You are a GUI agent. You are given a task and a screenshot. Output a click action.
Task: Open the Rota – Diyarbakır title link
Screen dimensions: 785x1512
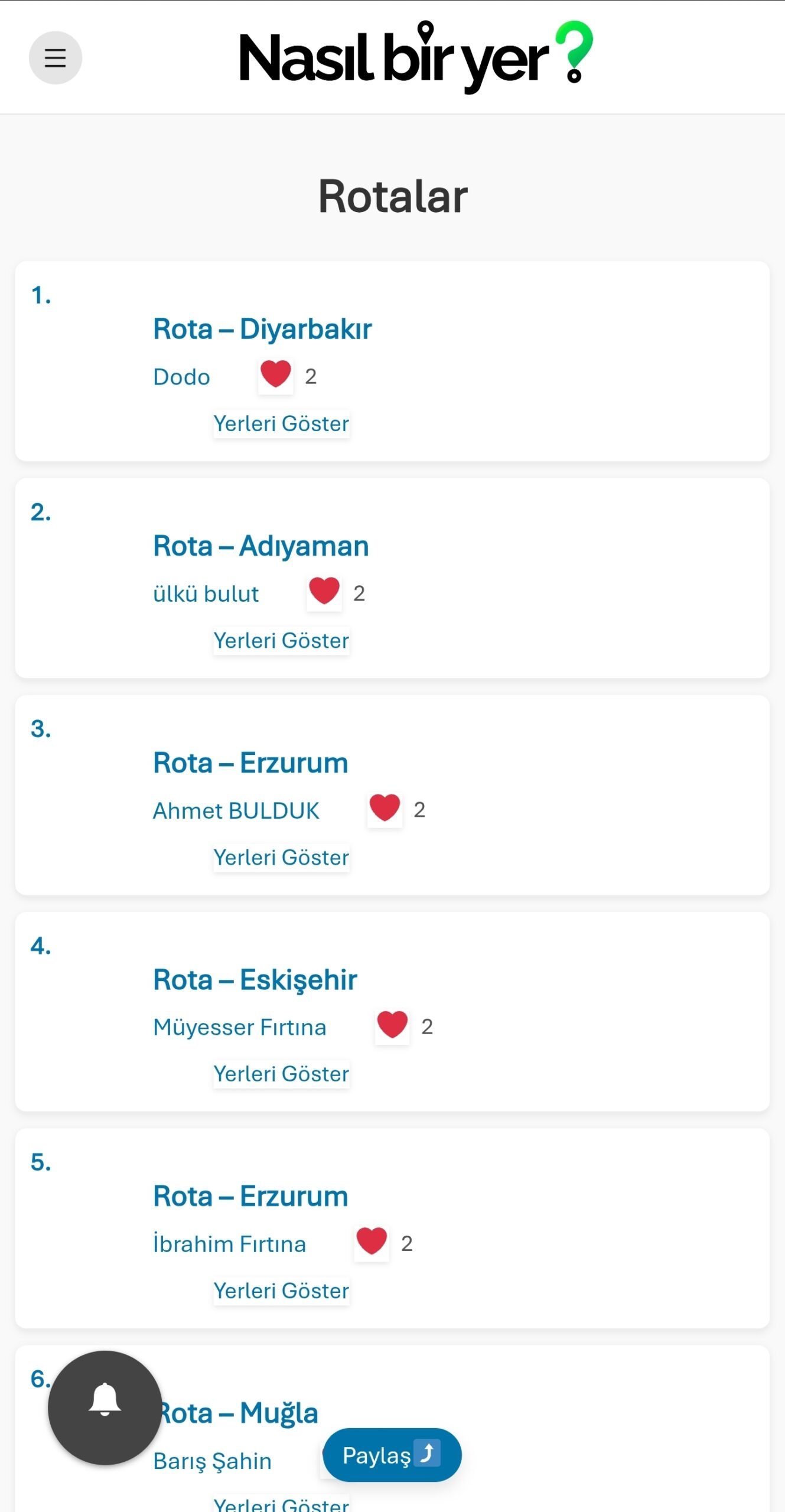click(262, 329)
